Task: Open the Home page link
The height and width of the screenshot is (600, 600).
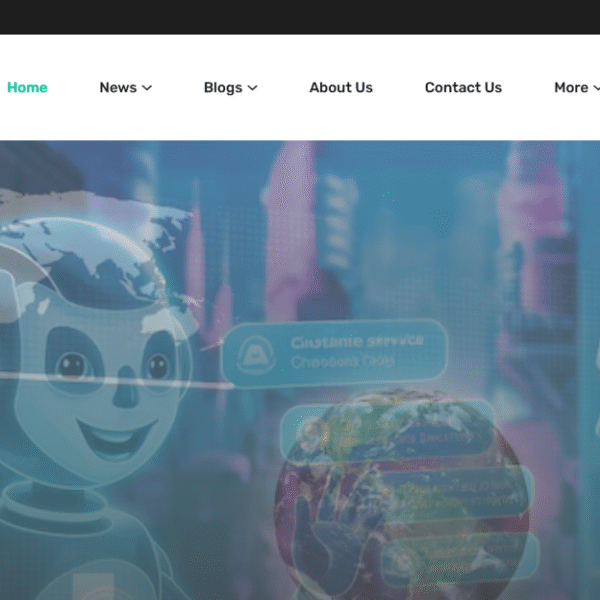Action: pos(27,87)
